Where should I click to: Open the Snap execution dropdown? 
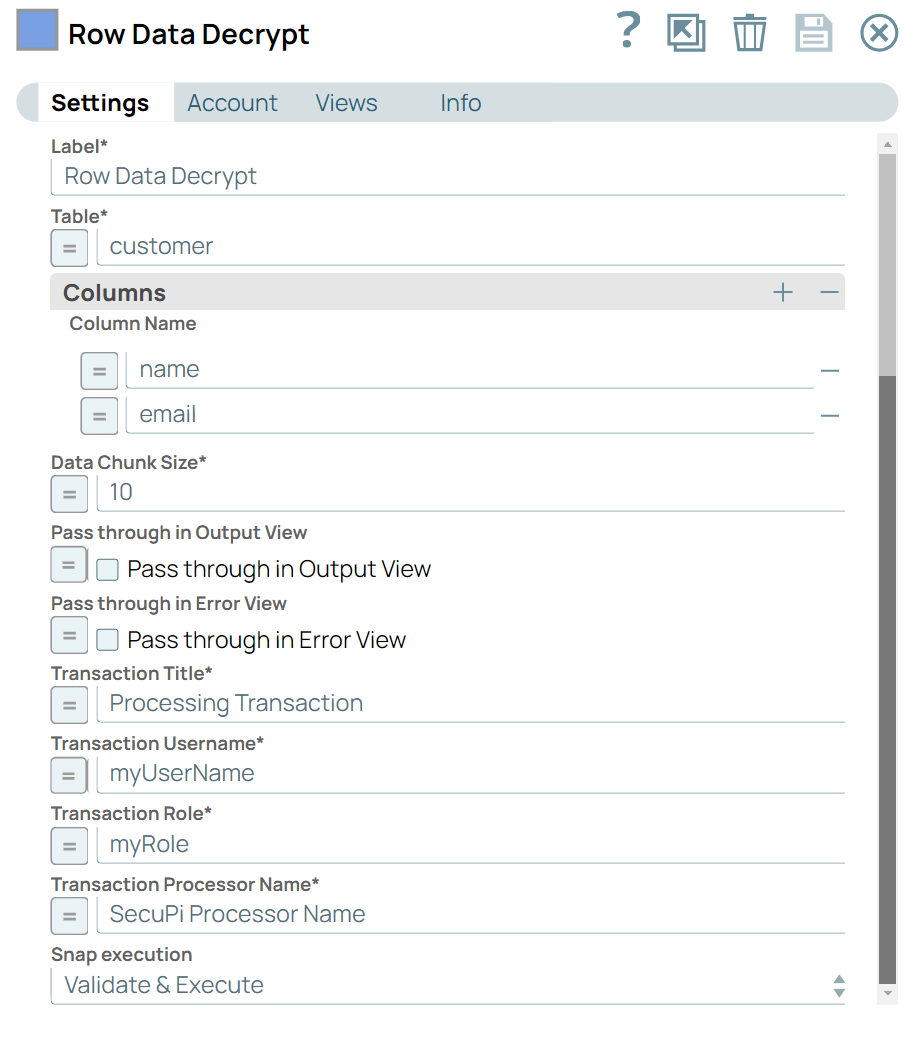(839, 985)
